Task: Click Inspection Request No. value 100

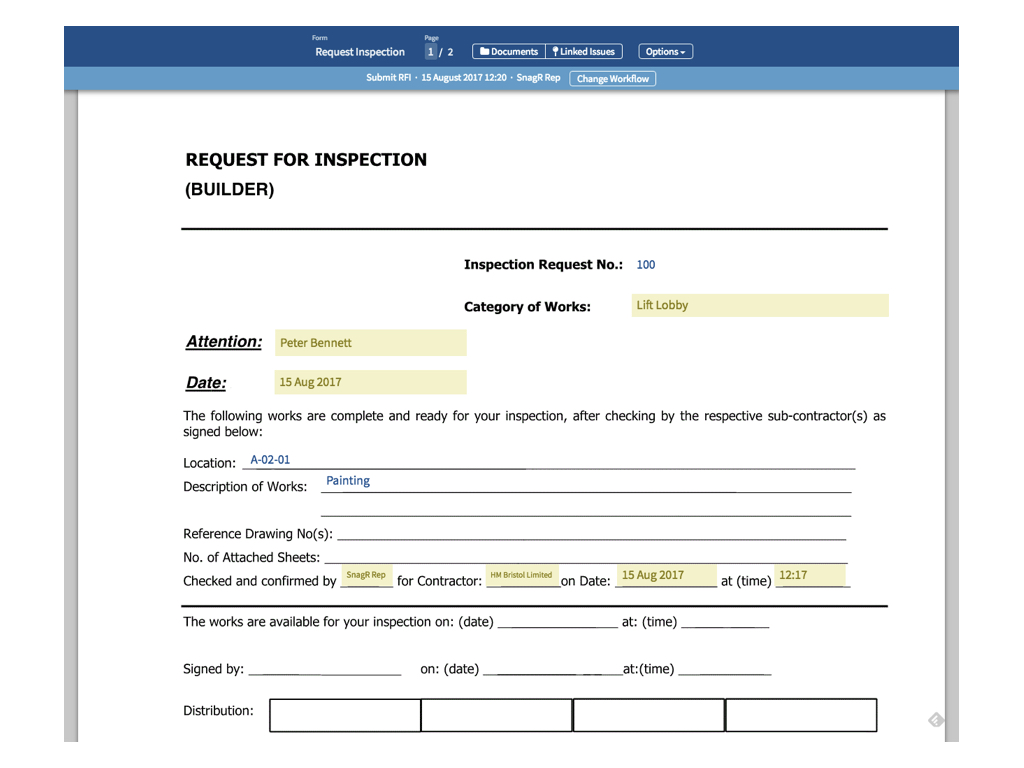Action: [646, 264]
